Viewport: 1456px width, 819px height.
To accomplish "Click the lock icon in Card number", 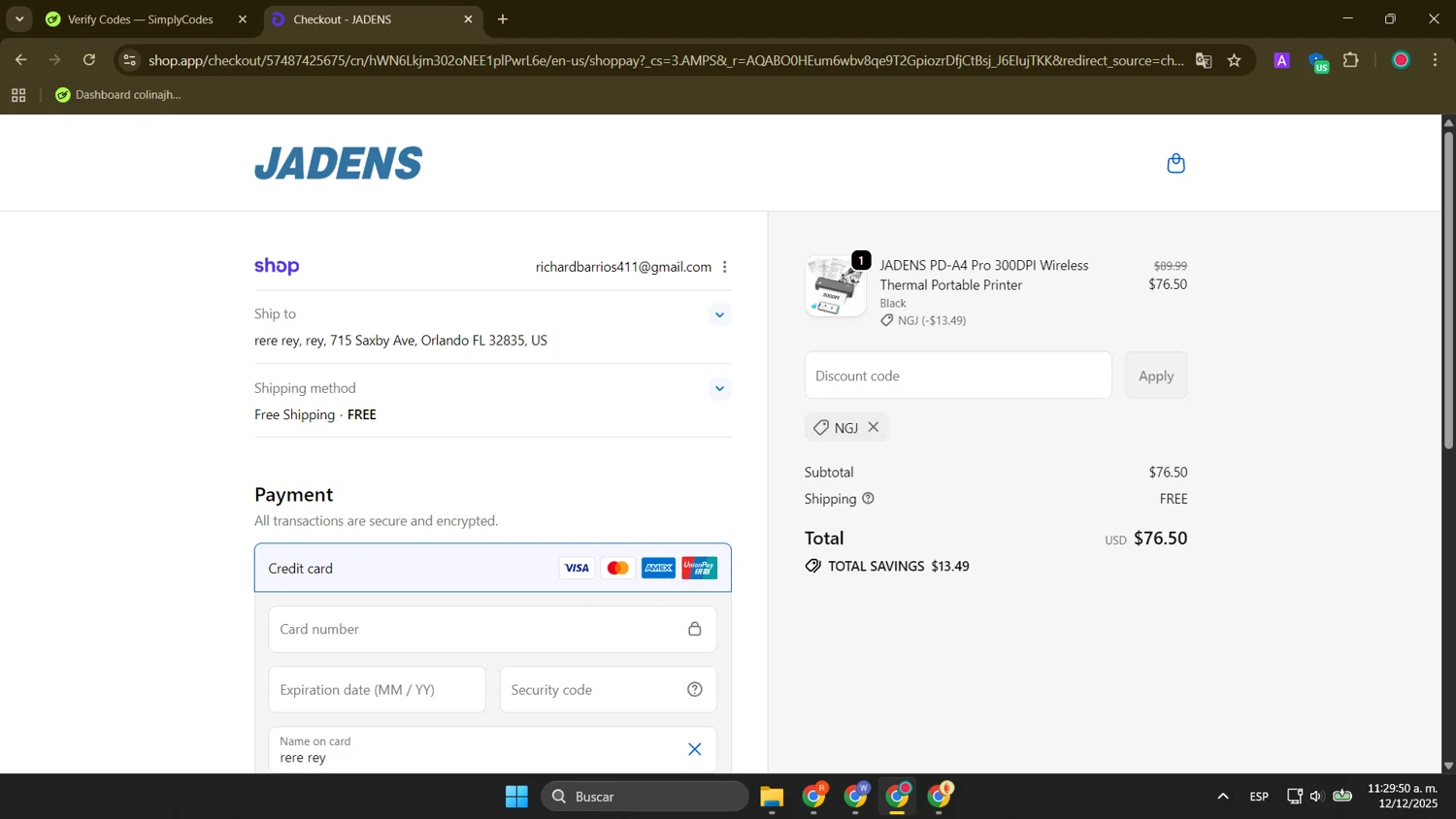I will [695, 629].
